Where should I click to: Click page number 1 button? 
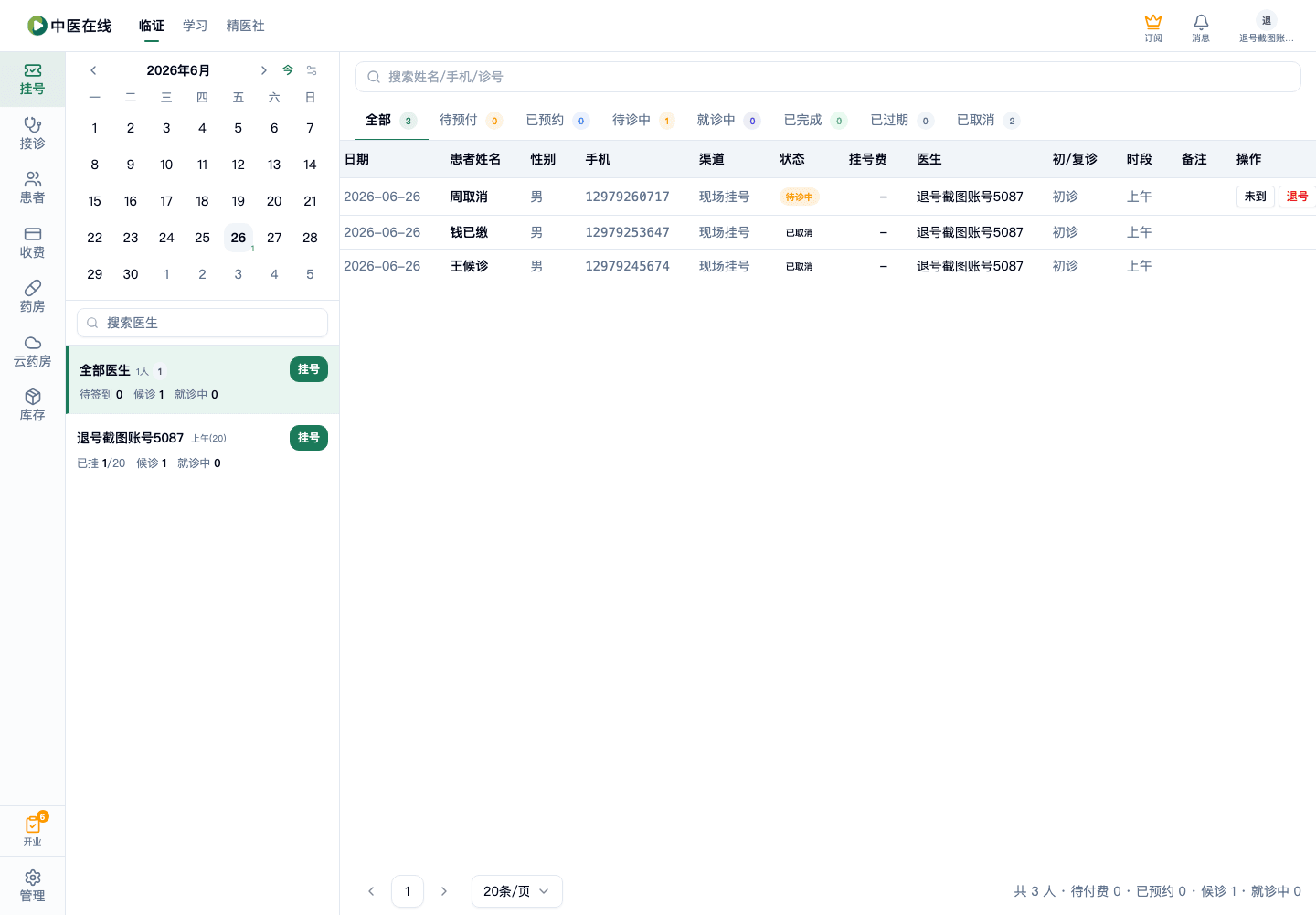(x=408, y=891)
